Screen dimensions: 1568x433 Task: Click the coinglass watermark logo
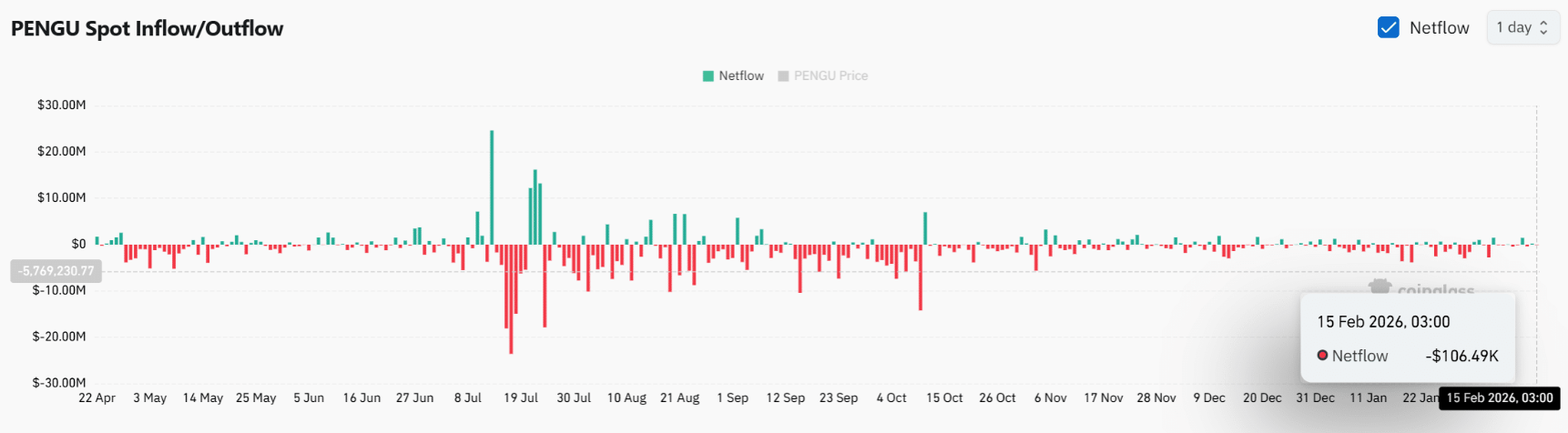pyautogui.click(x=1380, y=287)
